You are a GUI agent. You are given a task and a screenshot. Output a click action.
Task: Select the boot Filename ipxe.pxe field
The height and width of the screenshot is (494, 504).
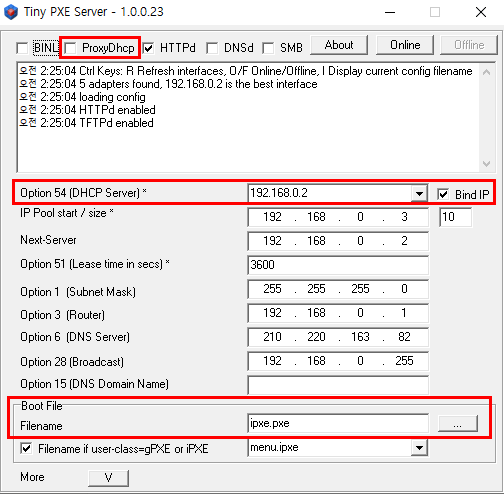(338, 423)
